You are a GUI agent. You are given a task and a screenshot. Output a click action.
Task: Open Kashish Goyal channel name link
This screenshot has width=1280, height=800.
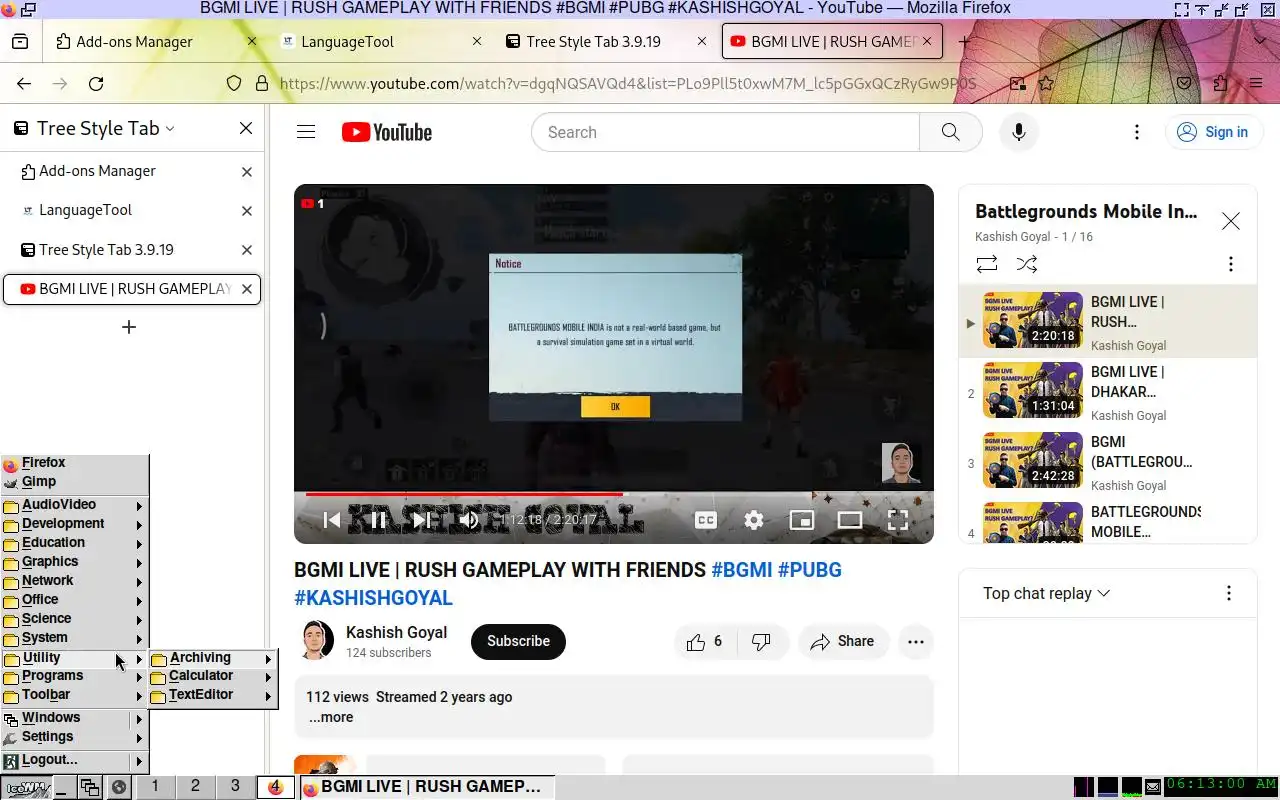[x=396, y=632]
